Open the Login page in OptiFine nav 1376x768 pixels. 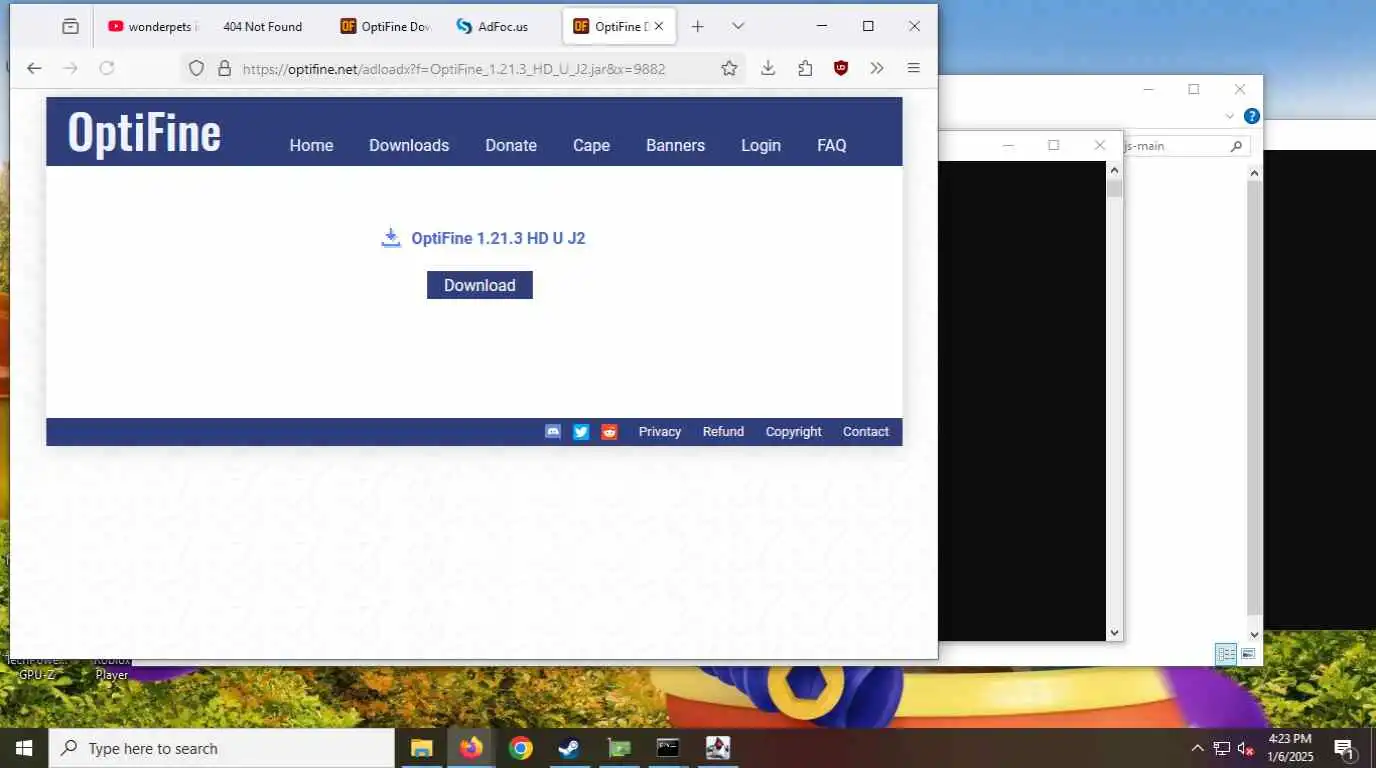761,145
